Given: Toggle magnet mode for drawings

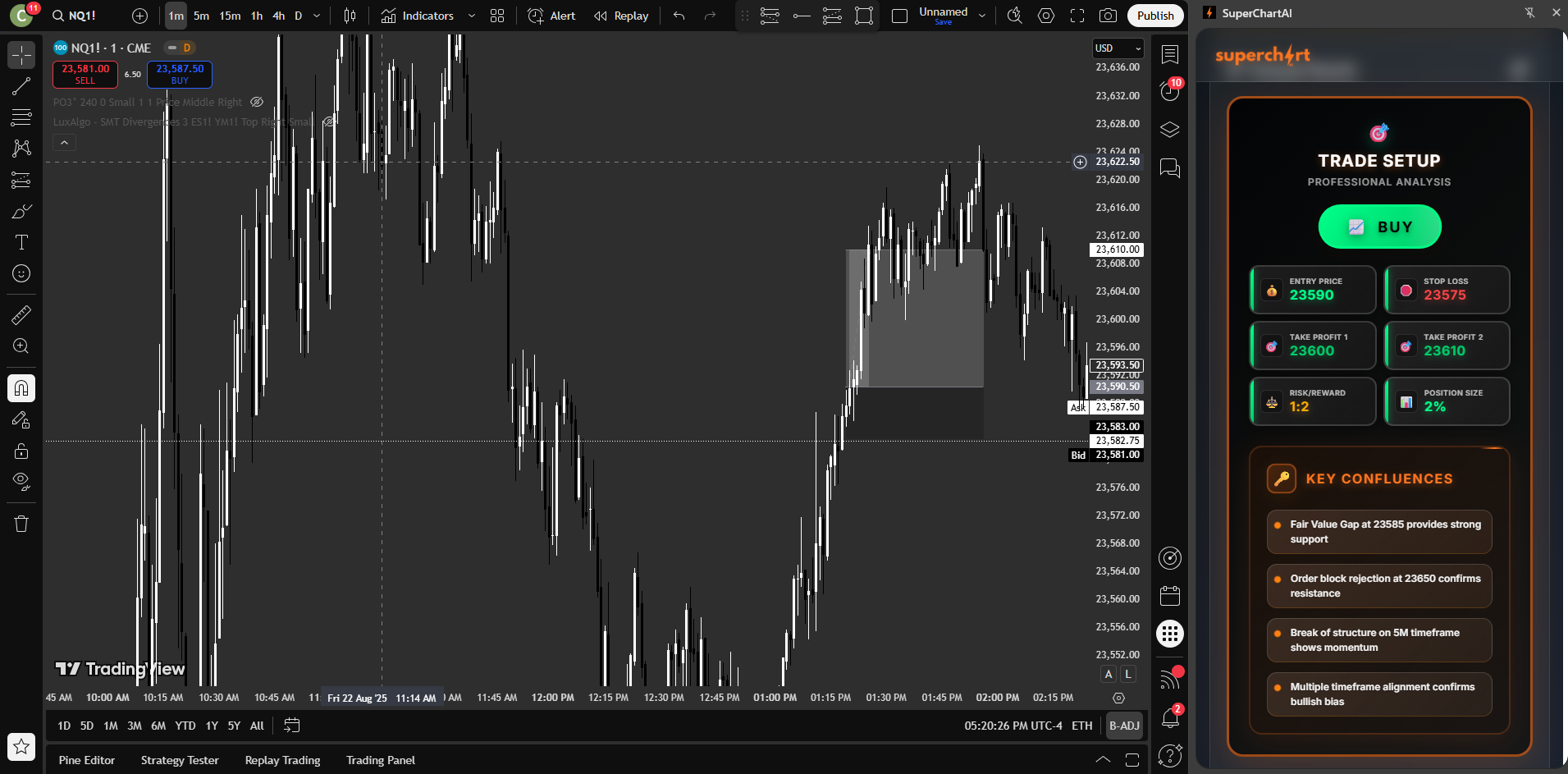Looking at the screenshot, I should [21, 388].
